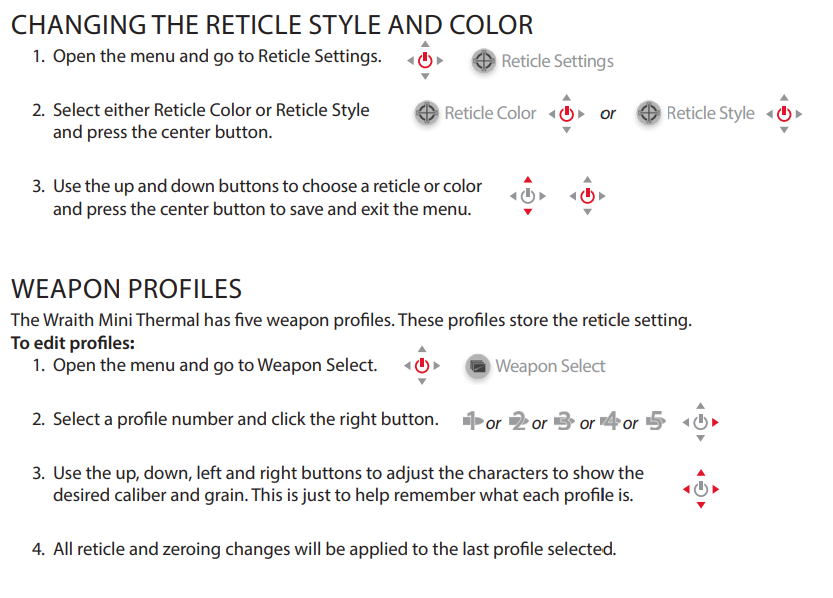Select weapon profile number 1 icon
Viewport: 833px width, 598px height.
472,421
